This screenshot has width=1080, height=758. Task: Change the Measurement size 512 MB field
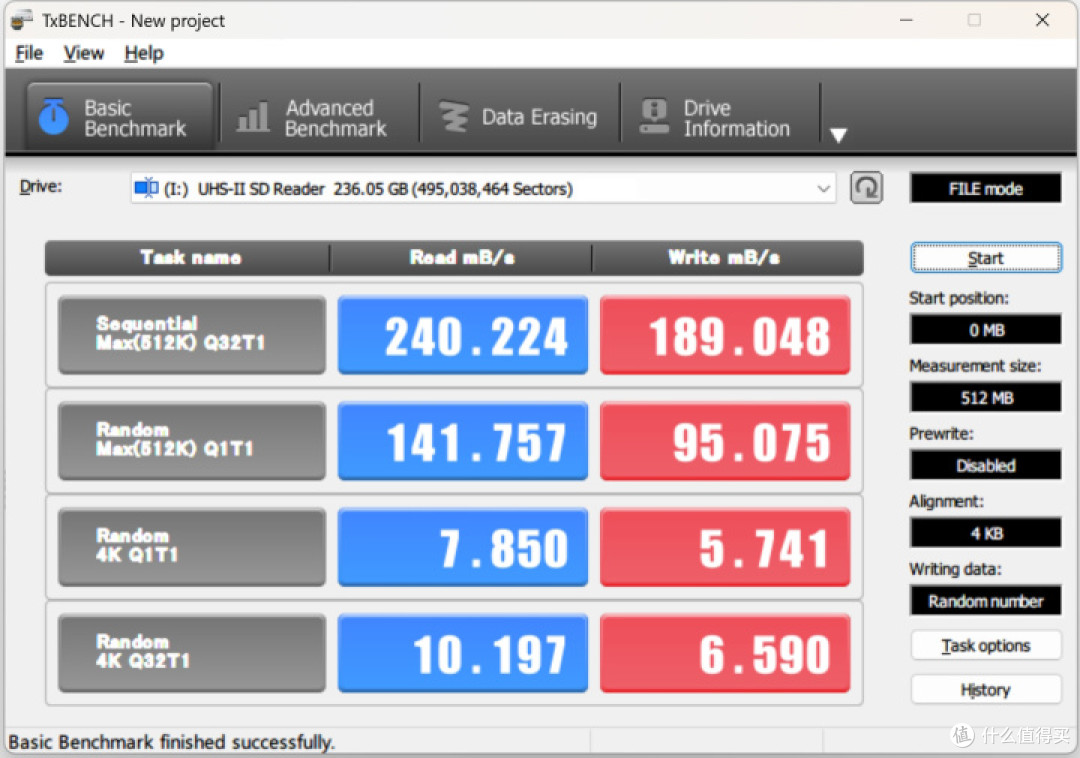986,398
